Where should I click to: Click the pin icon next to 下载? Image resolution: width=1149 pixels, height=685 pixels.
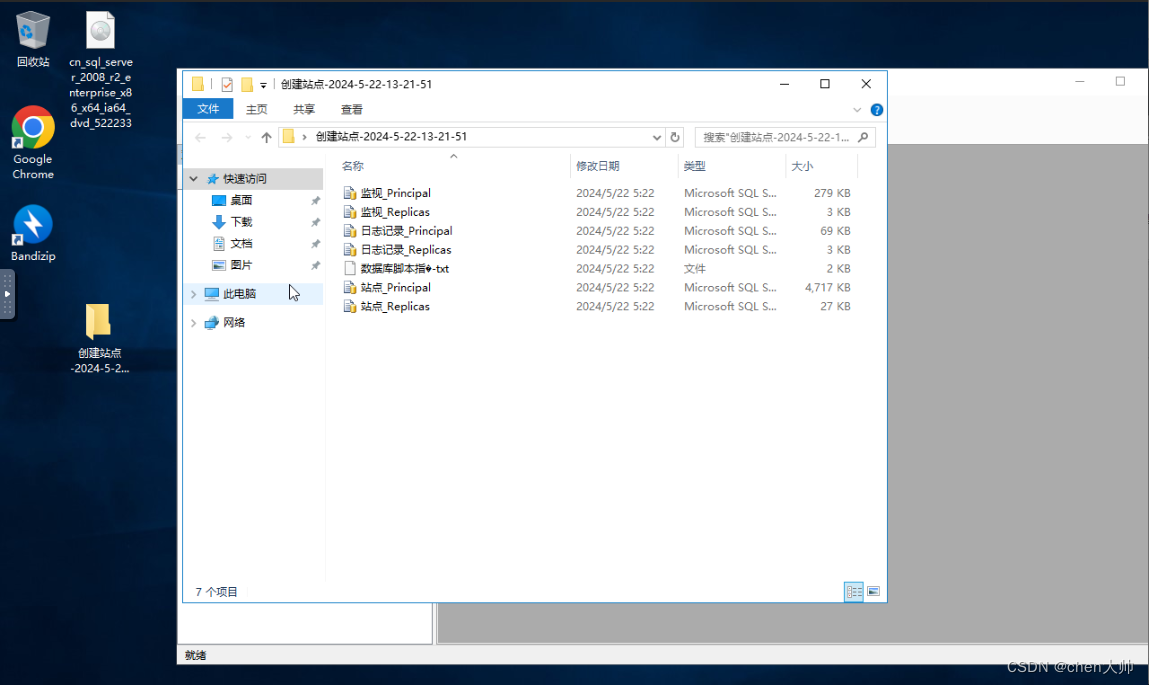[x=316, y=222]
